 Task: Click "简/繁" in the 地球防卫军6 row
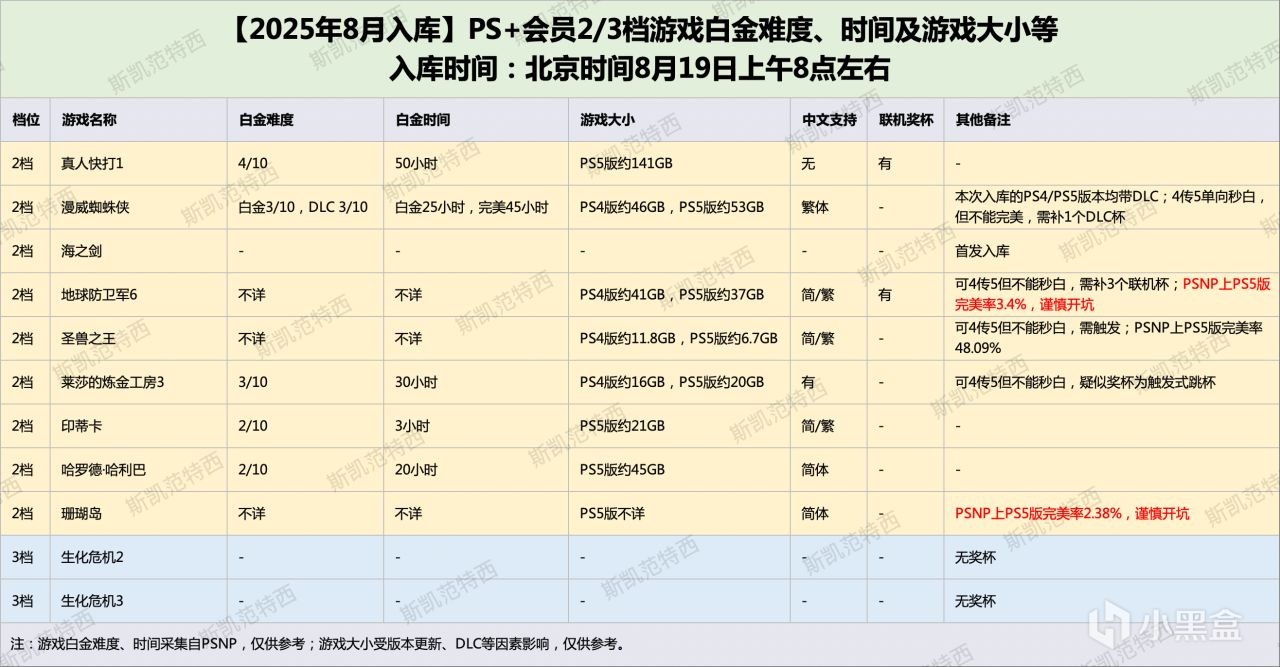pos(817,295)
